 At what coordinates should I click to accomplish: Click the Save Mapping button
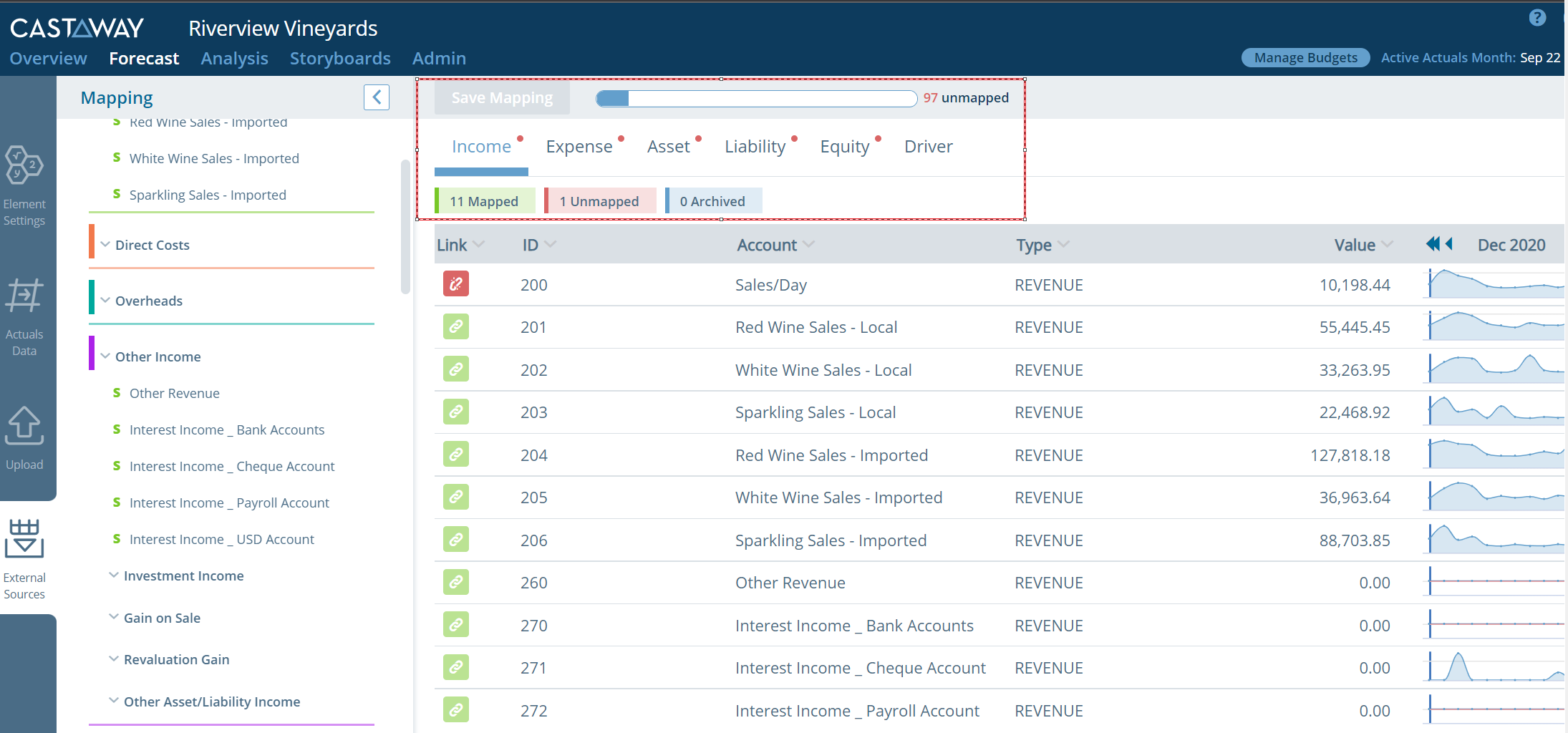click(x=501, y=97)
